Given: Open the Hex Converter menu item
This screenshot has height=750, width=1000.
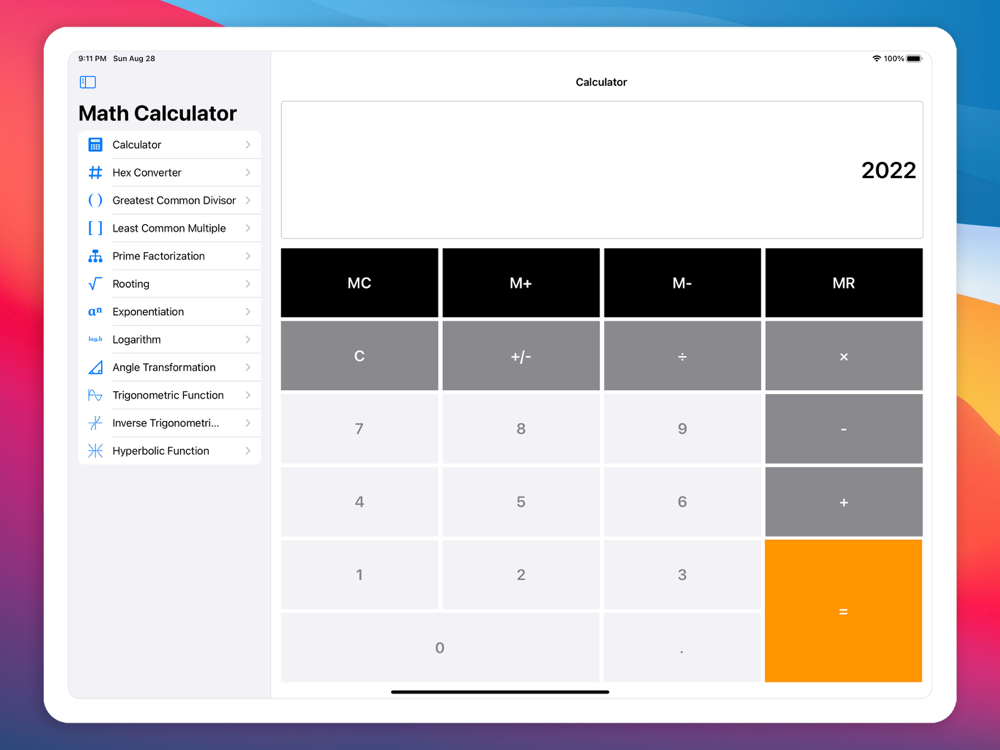Looking at the screenshot, I should tap(170, 173).
